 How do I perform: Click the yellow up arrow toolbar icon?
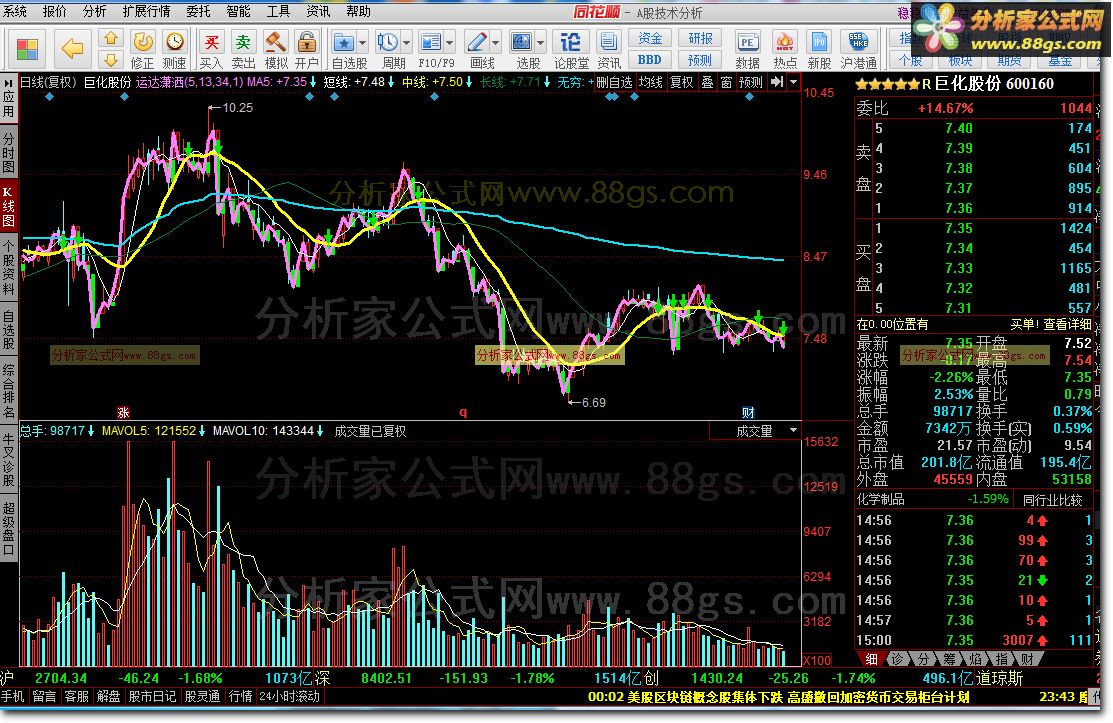tap(111, 38)
